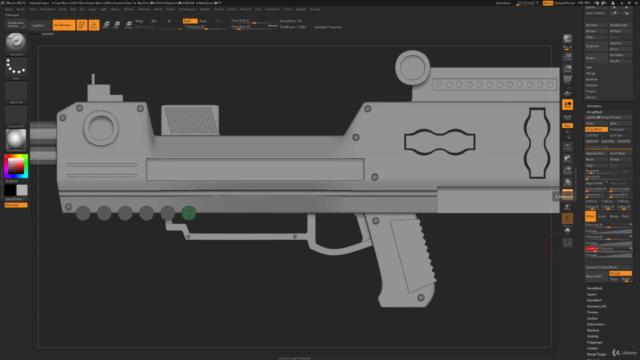Viewport: 640px width, 360px height.
Task: Open the Zplugin menu
Action: coord(301,9)
